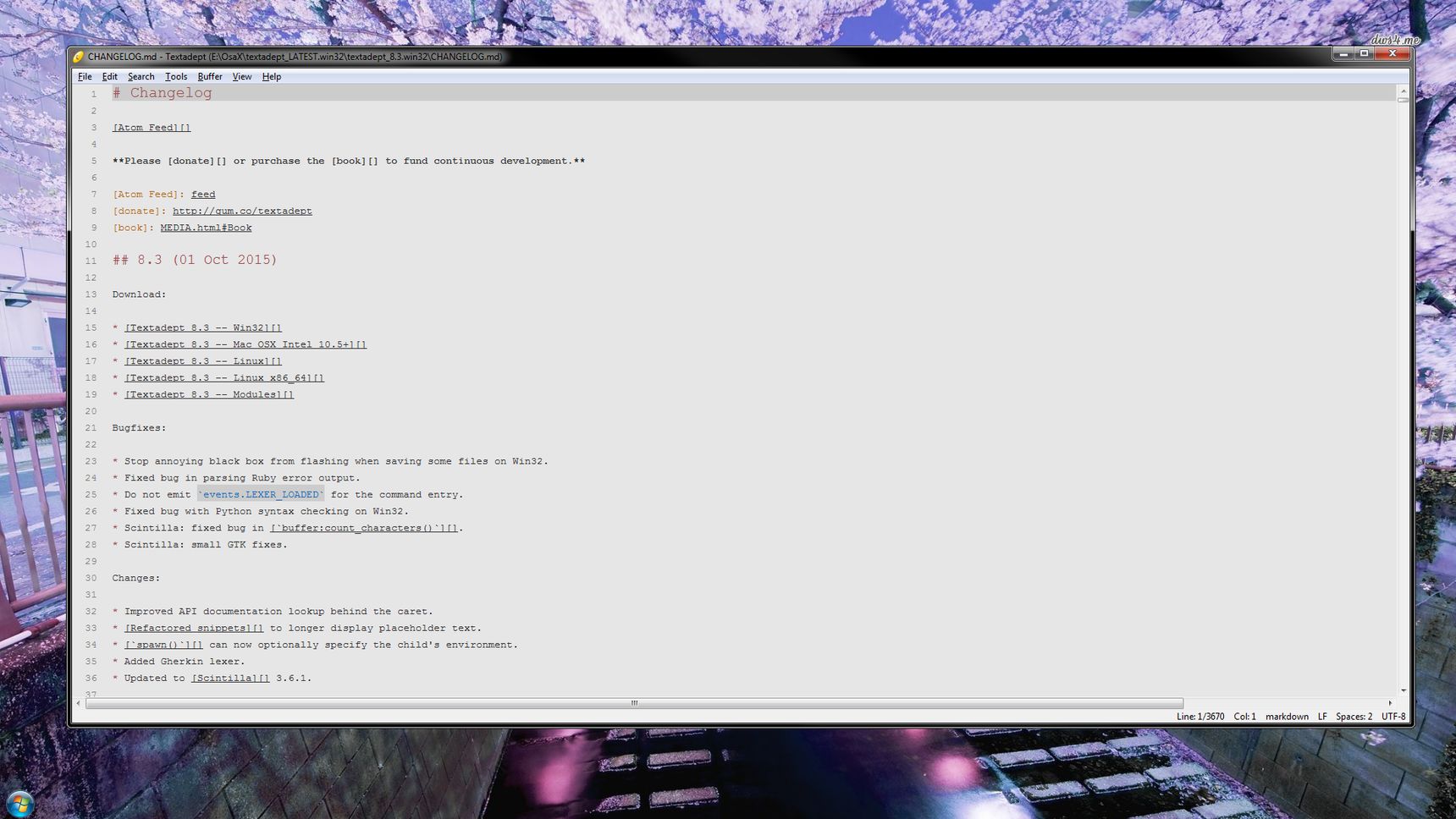Maximize the Textadept window

[x=1364, y=53]
